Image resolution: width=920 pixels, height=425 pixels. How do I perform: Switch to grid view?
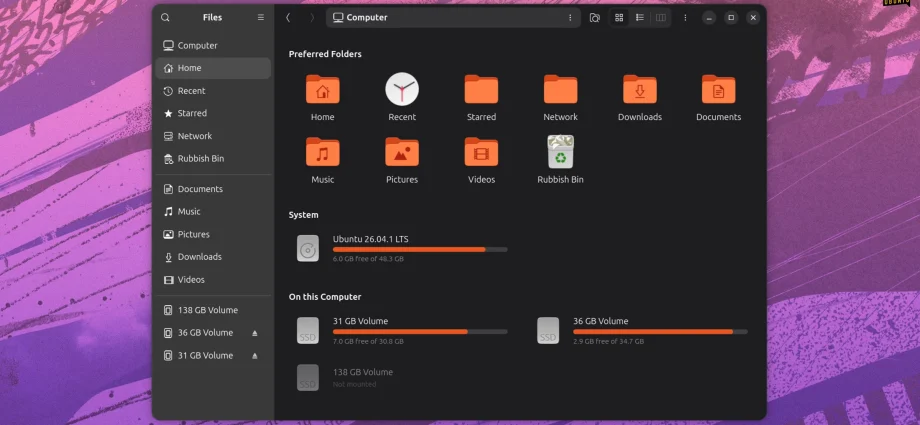click(x=619, y=18)
